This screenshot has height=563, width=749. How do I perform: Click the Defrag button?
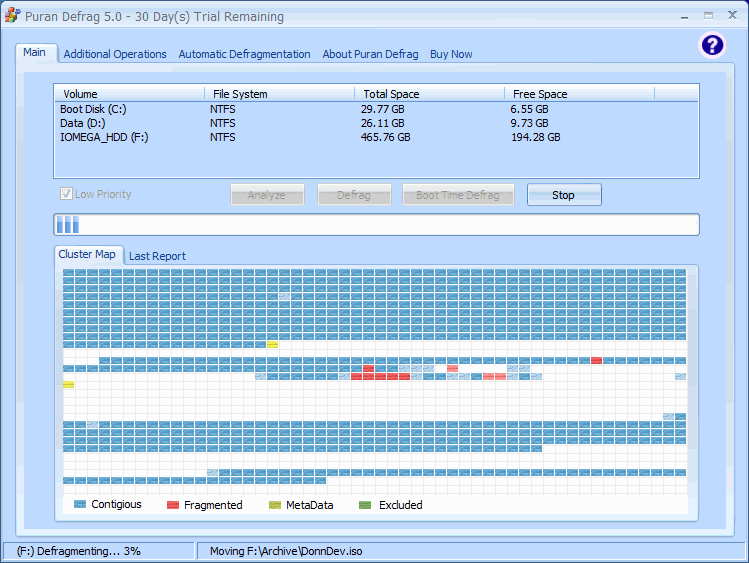point(354,195)
